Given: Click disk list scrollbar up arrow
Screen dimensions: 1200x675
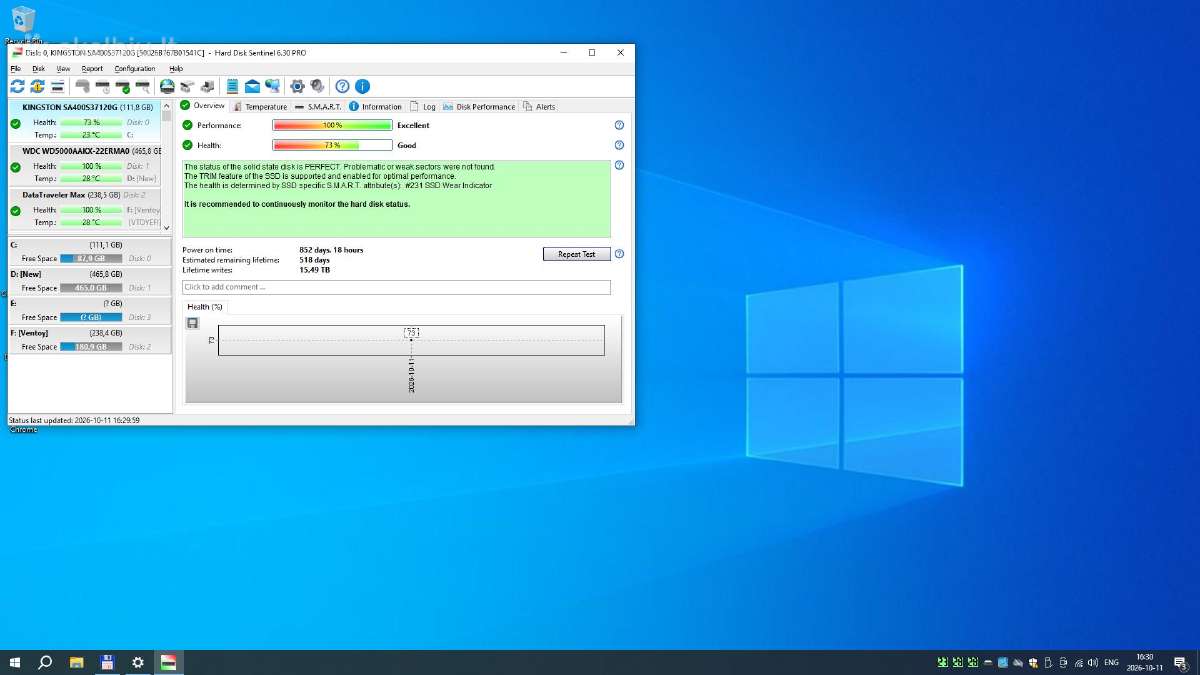Looking at the screenshot, I should click(x=166, y=104).
